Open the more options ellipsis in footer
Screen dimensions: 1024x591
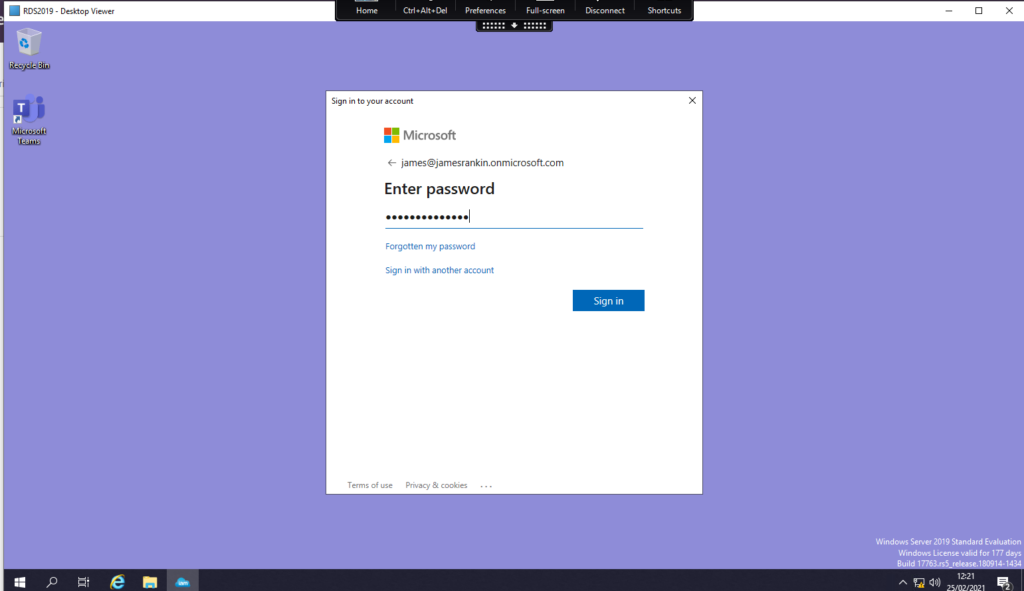point(486,486)
